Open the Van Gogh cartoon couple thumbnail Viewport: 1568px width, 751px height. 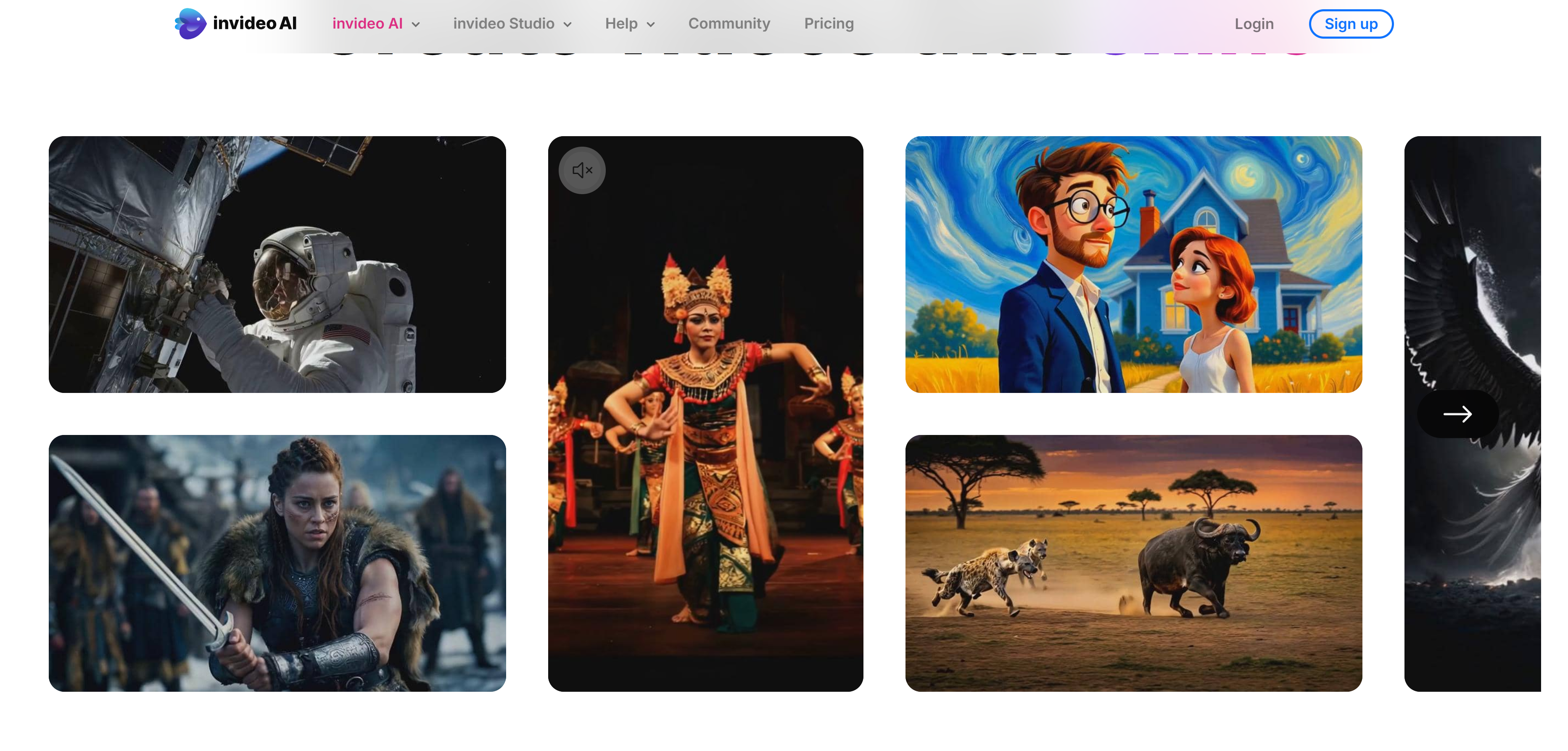1133,264
